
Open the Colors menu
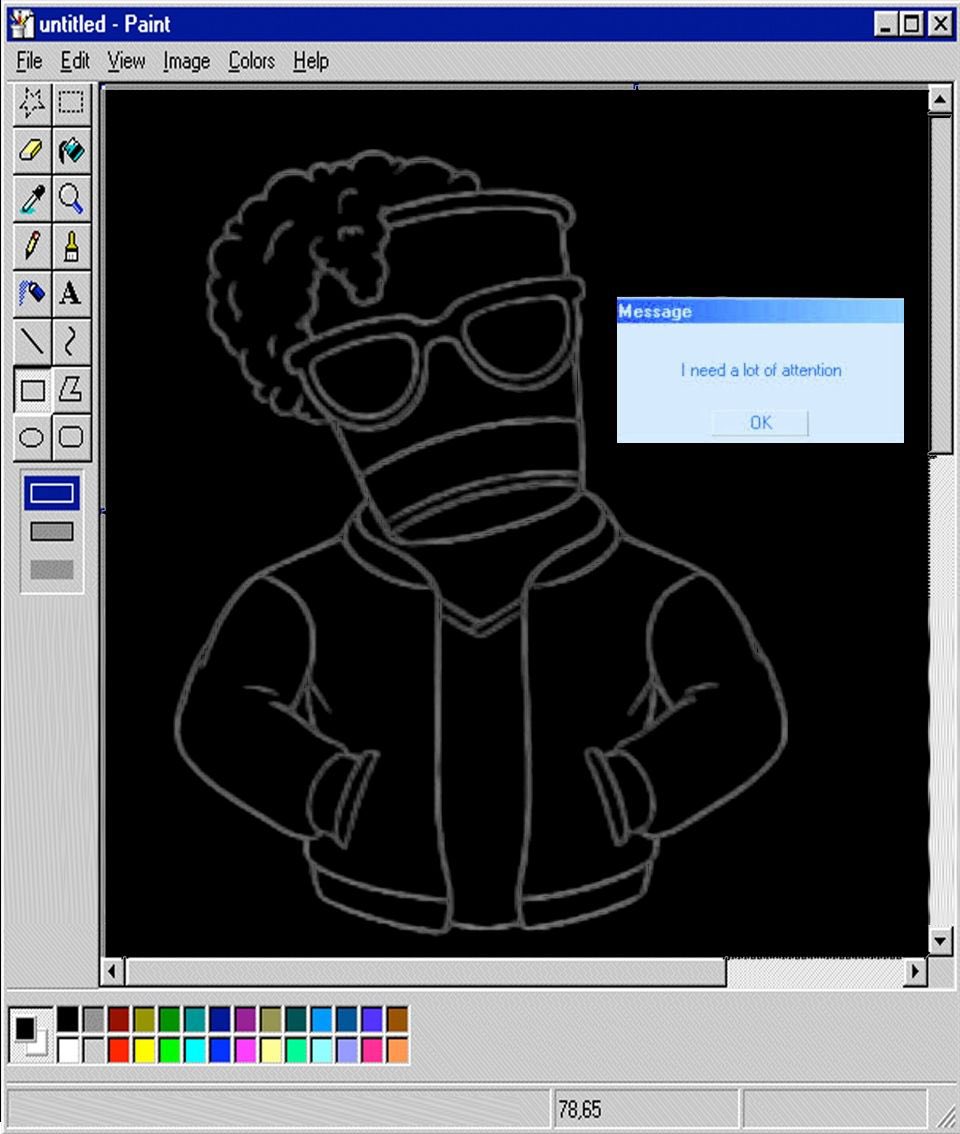pyautogui.click(x=251, y=61)
